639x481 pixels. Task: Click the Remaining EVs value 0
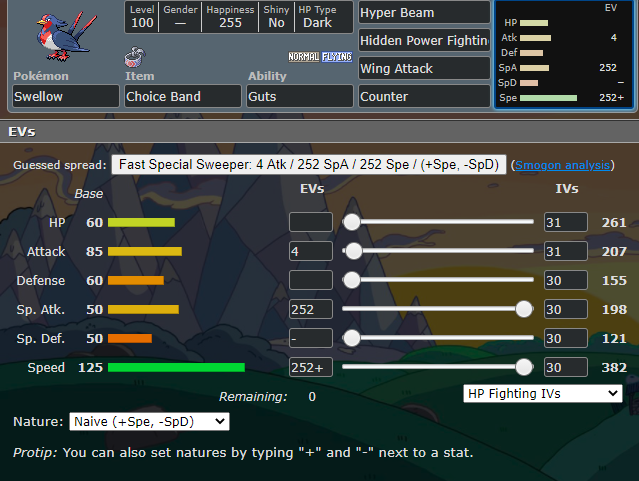point(312,397)
